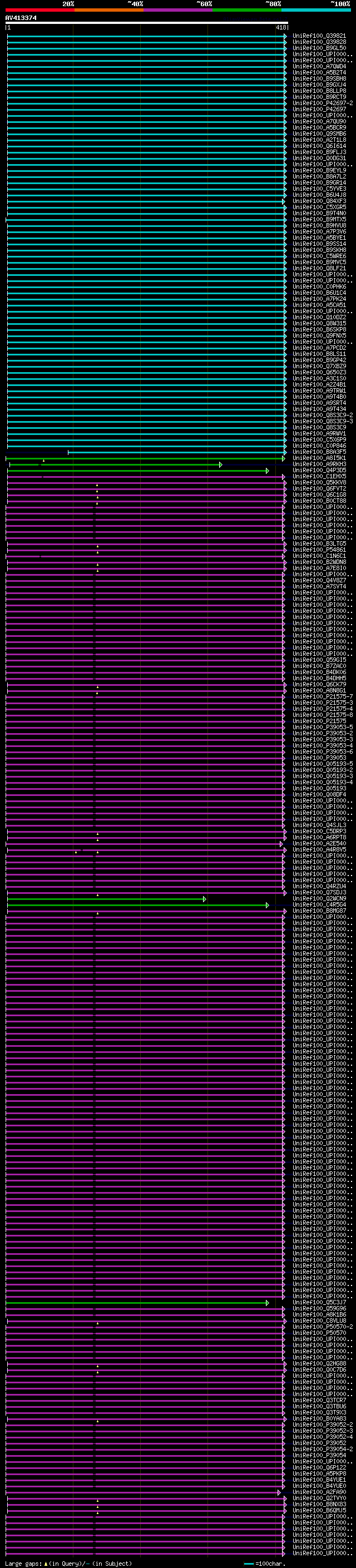Select hit label UniRef100_P54861

point(319,550)
